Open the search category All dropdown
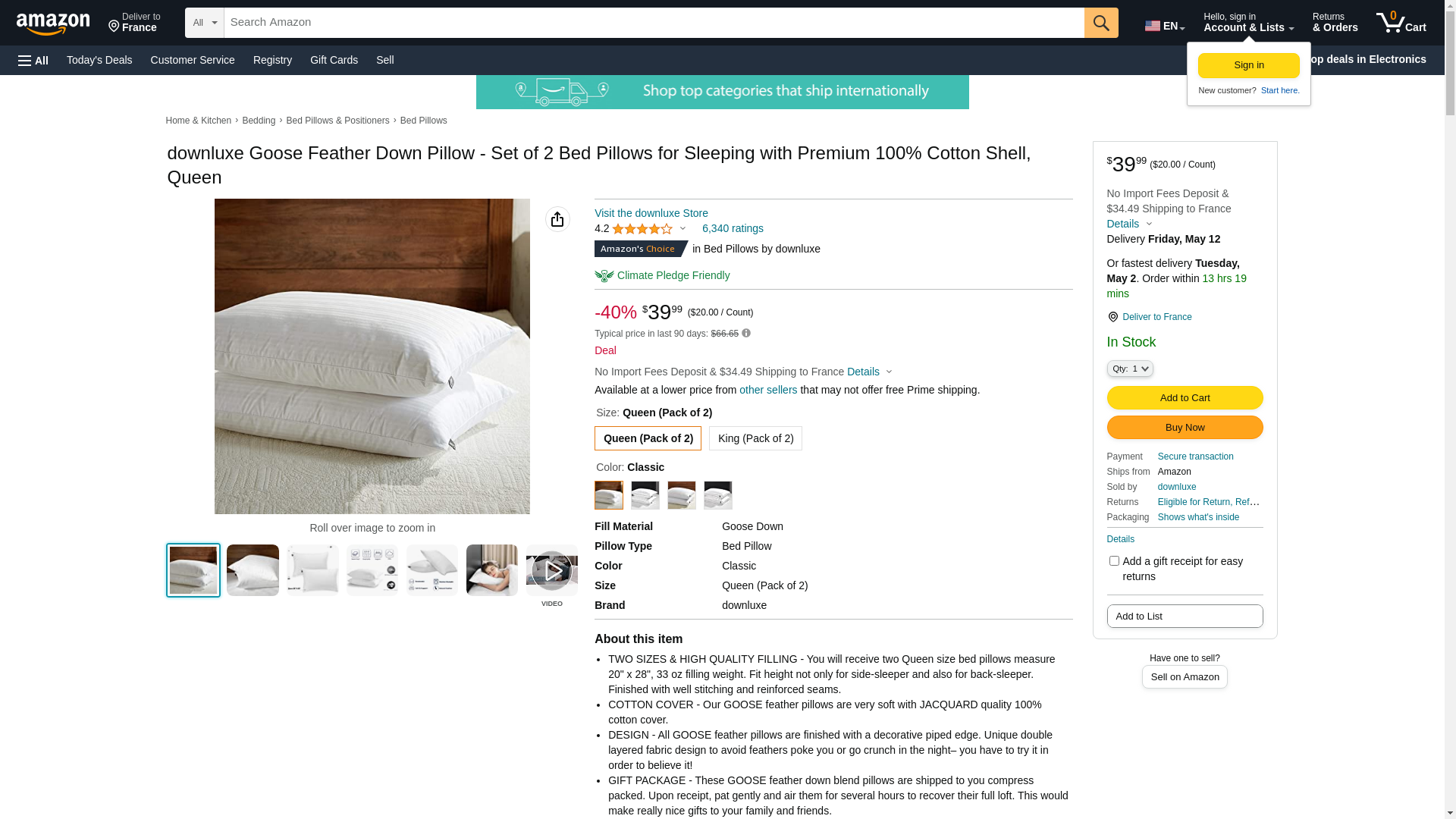Image resolution: width=1456 pixels, height=819 pixels. pyautogui.click(x=205, y=23)
